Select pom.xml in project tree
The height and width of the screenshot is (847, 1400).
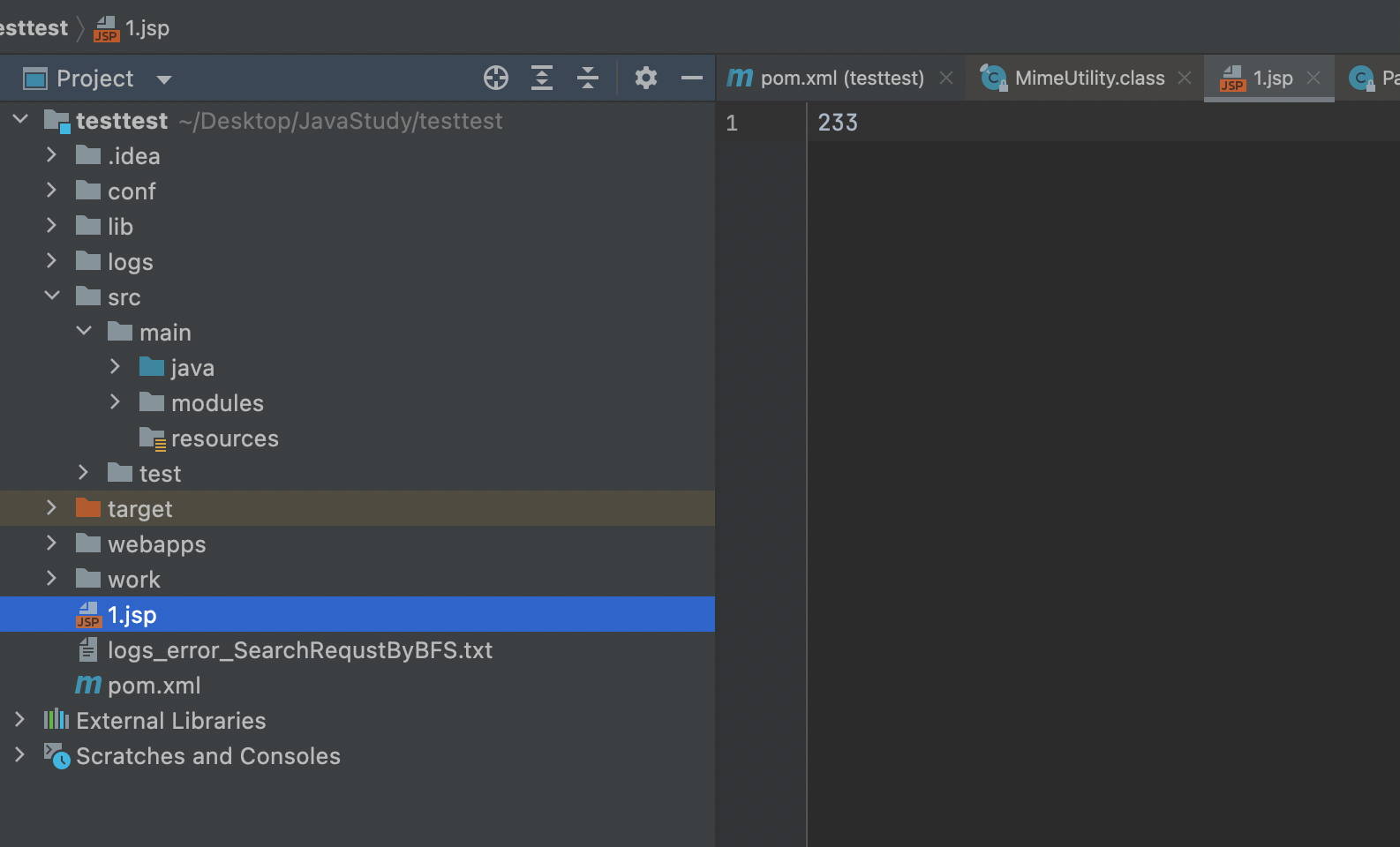pyautogui.click(x=154, y=686)
